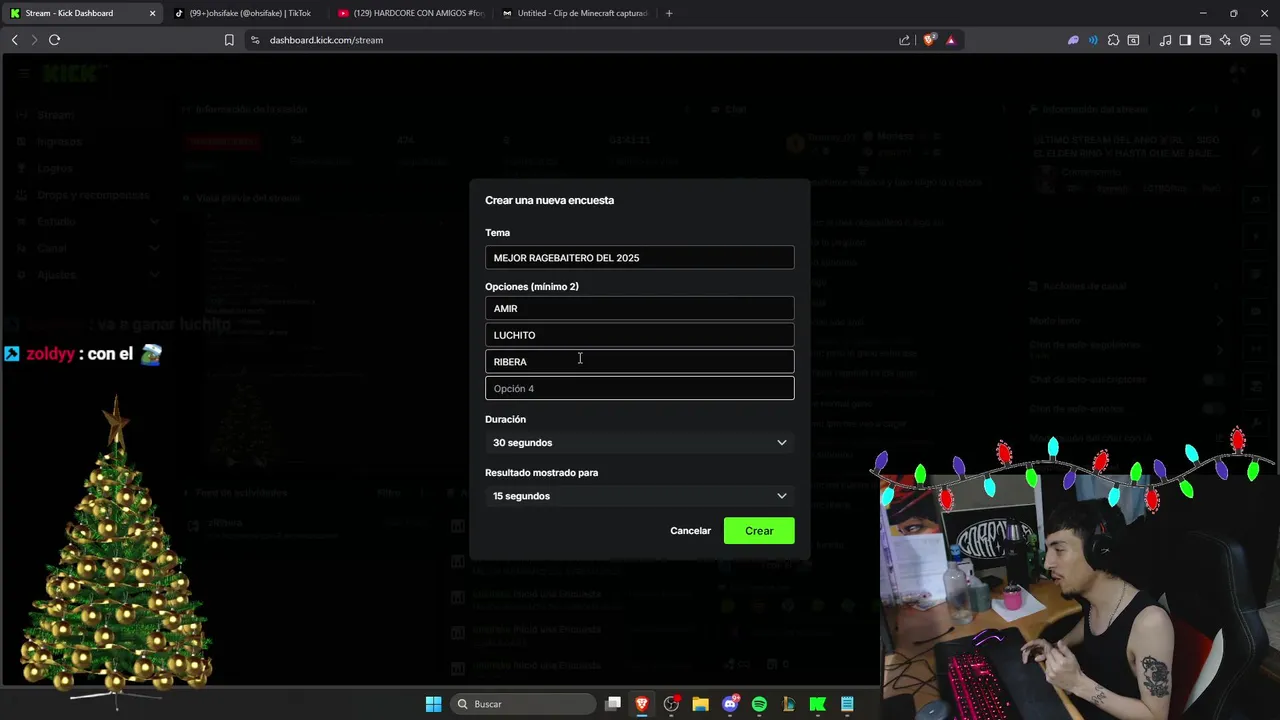Click the address bar URL dashboard.kick.com/stream
This screenshot has height=720, width=1280.
[x=326, y=40]
